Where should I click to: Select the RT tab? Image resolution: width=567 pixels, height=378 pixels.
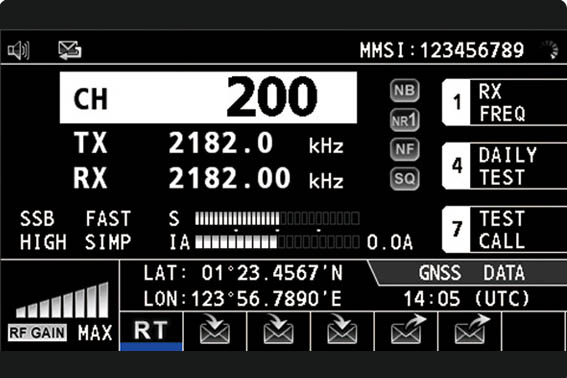click(x=151, y=331)
